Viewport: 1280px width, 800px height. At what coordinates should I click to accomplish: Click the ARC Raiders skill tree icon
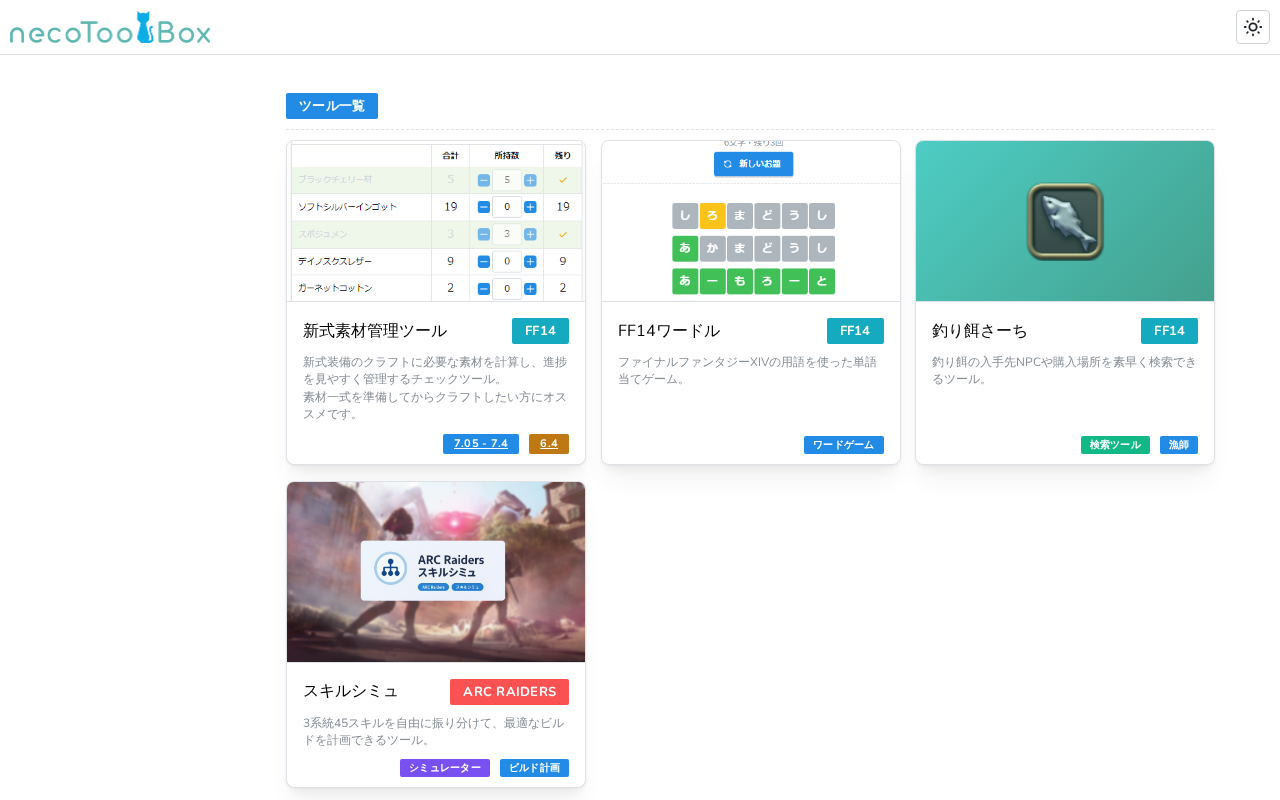click(390, 568)
